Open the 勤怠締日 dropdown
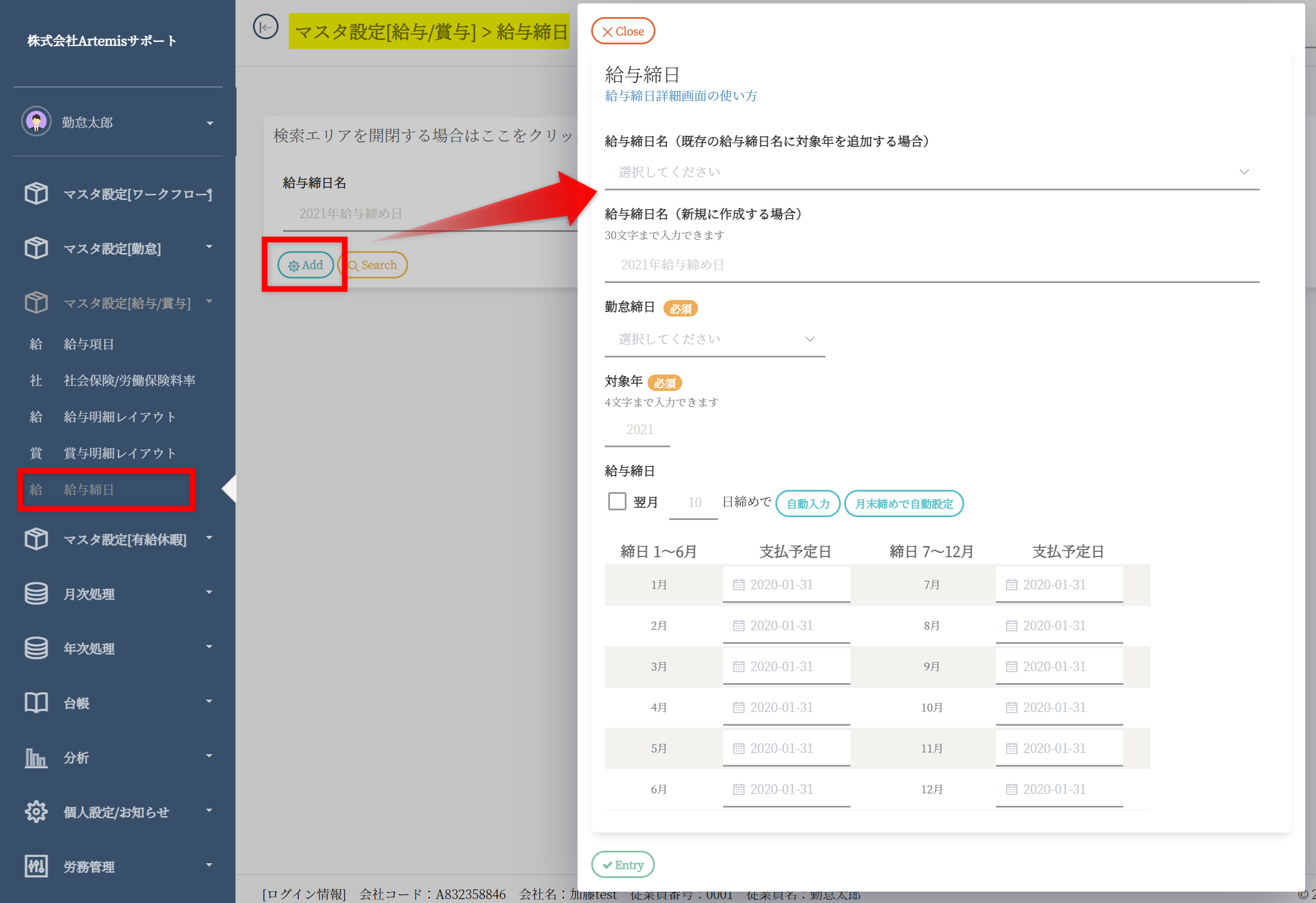The image size is (1316, 903). click(715, 339)
